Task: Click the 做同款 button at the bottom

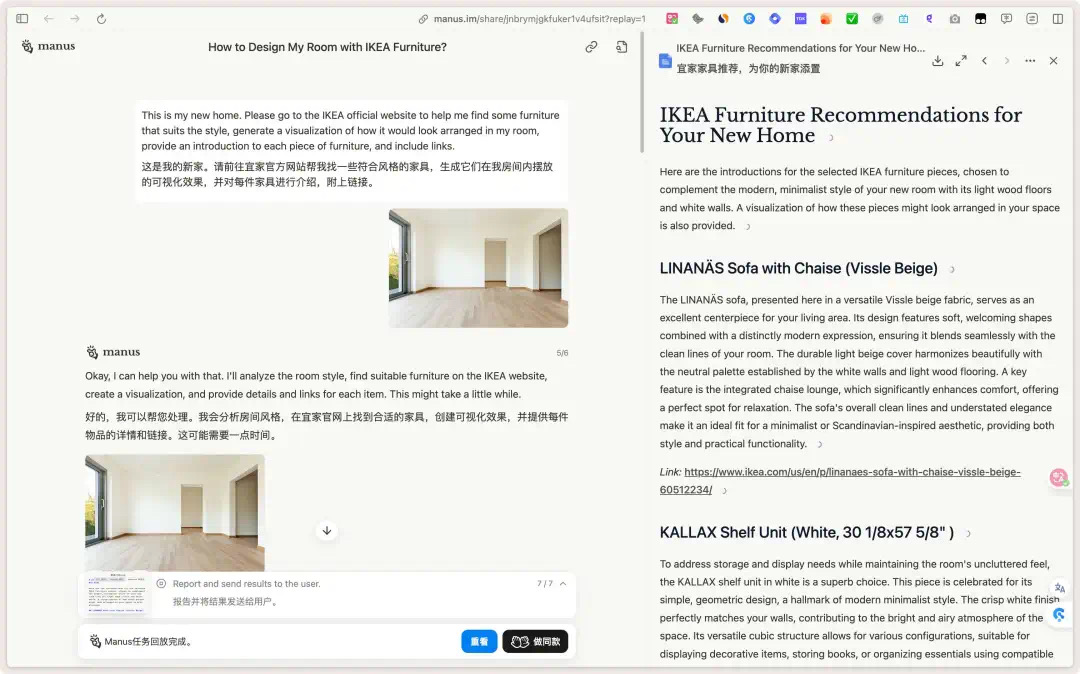Action: point(537,641)
